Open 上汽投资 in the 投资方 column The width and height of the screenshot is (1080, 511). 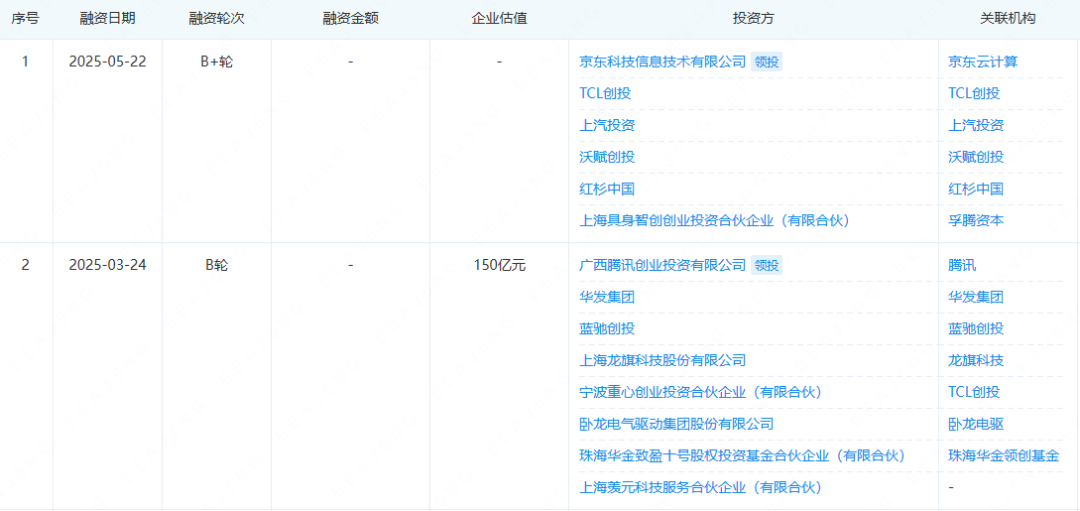point(607,125)
